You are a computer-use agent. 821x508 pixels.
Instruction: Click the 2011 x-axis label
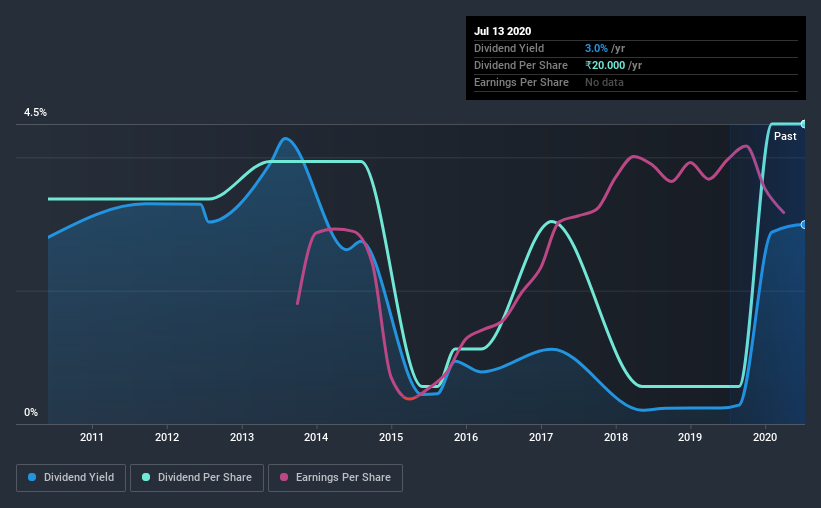[x=92, y=437]
